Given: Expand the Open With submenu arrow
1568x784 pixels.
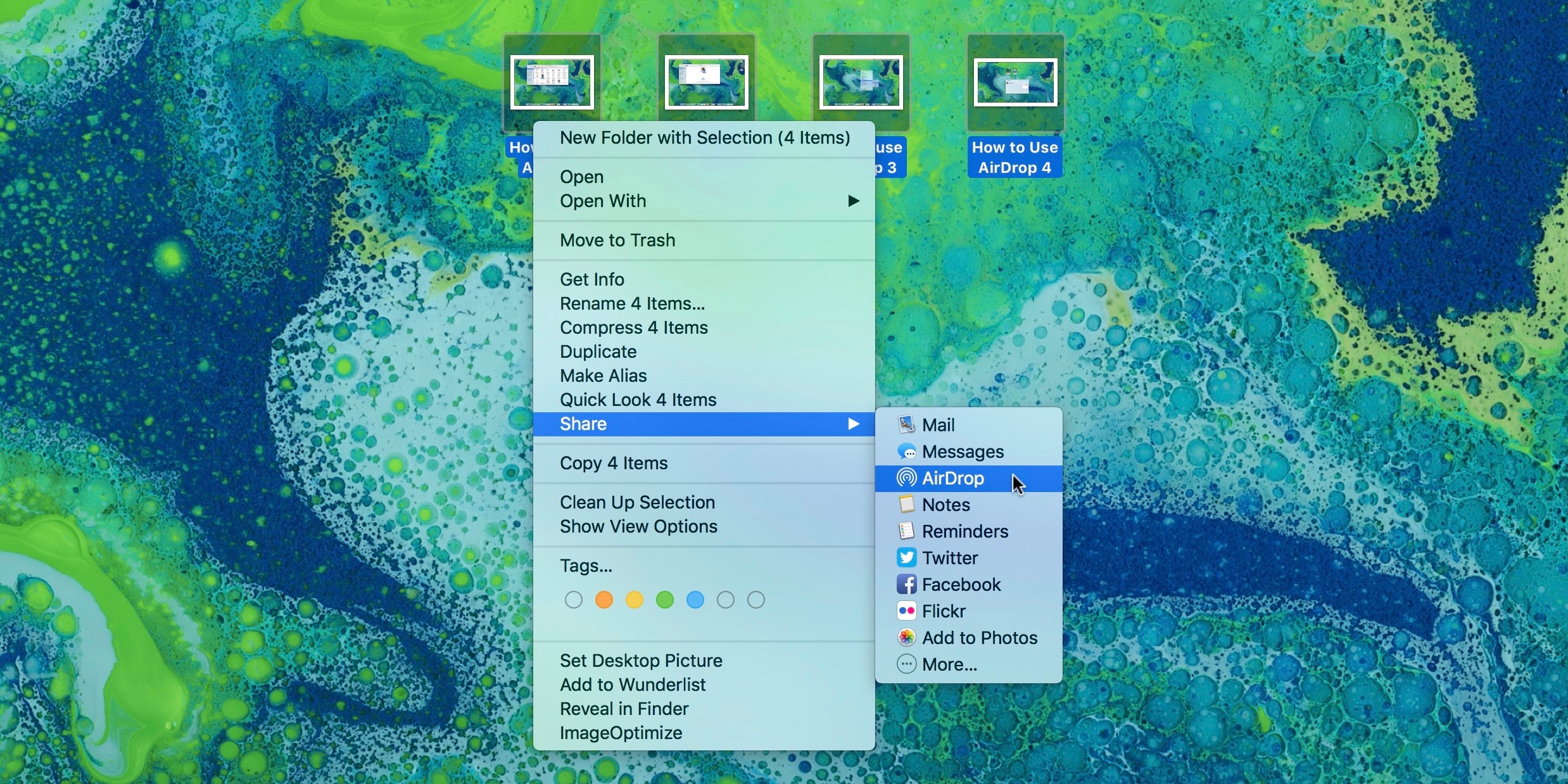Looking at the screenshot, I should [x=853, y=201].
